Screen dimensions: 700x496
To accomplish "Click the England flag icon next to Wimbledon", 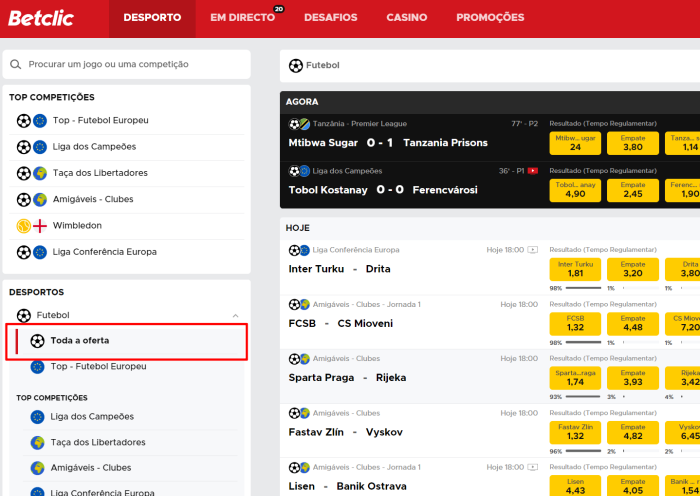I will click(x=40, y=226).
